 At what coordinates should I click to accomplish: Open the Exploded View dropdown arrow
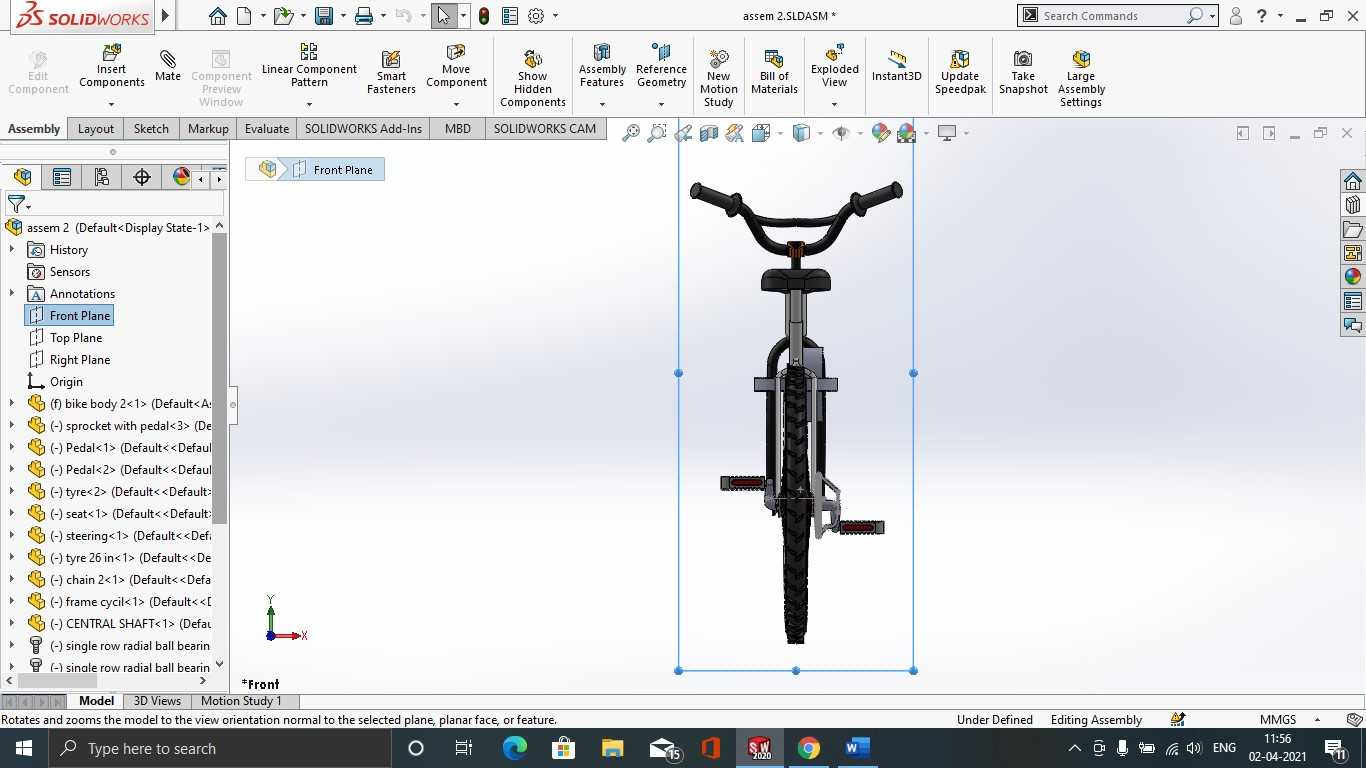[x=834, y=104]
